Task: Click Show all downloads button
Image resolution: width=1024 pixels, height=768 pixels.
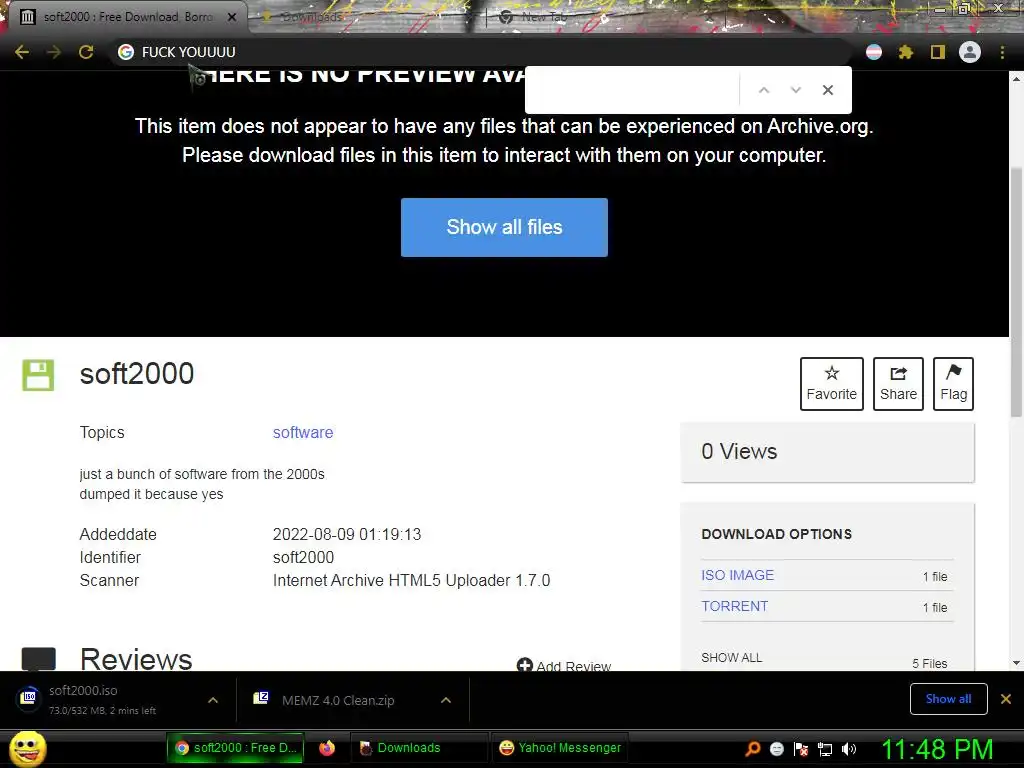Action: coord(948,699)
